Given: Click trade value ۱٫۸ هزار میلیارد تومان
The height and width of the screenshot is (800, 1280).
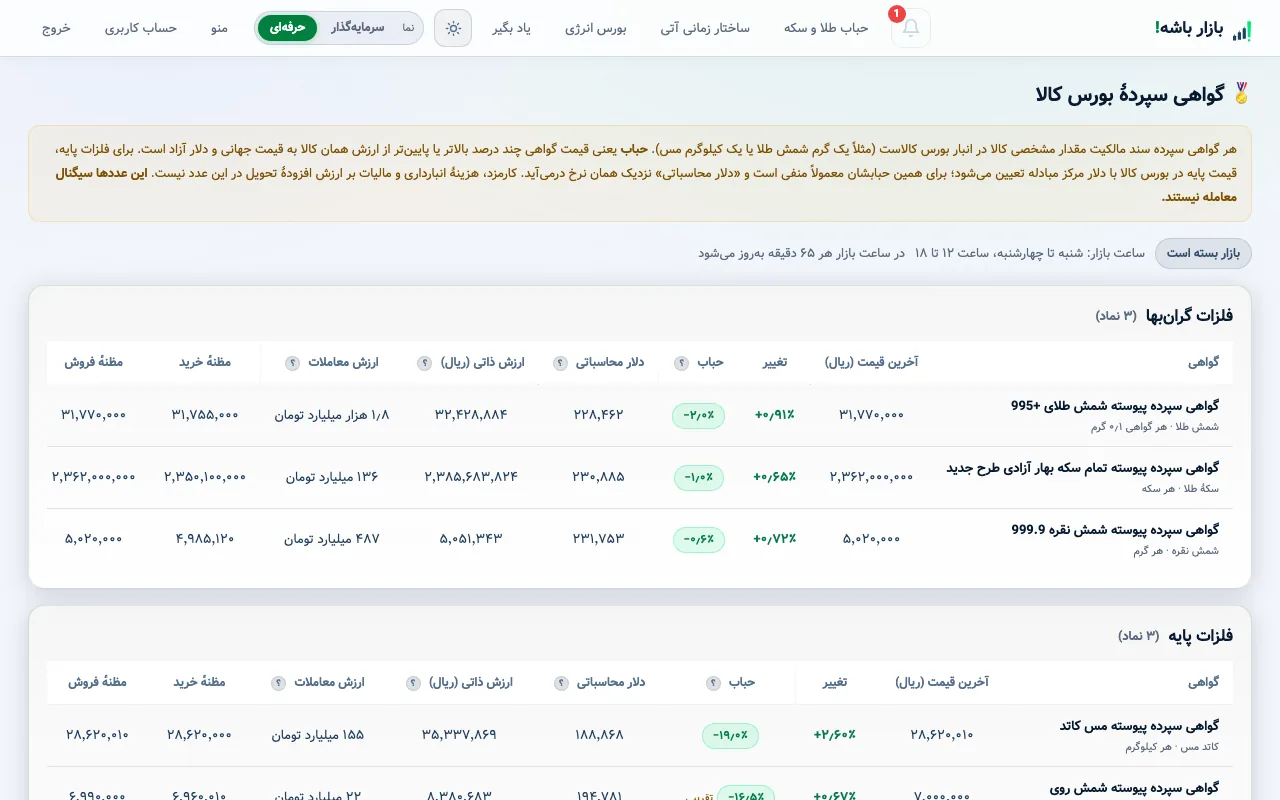Looking at the screenshot, I should pyautogui.click(x=332, y=415).
